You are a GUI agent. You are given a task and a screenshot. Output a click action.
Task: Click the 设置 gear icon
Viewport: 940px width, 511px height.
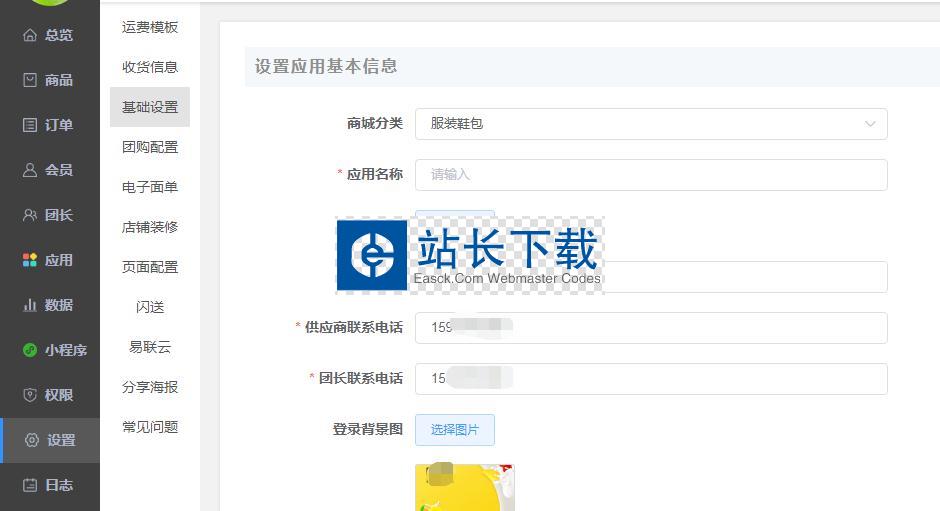(32, 440)
